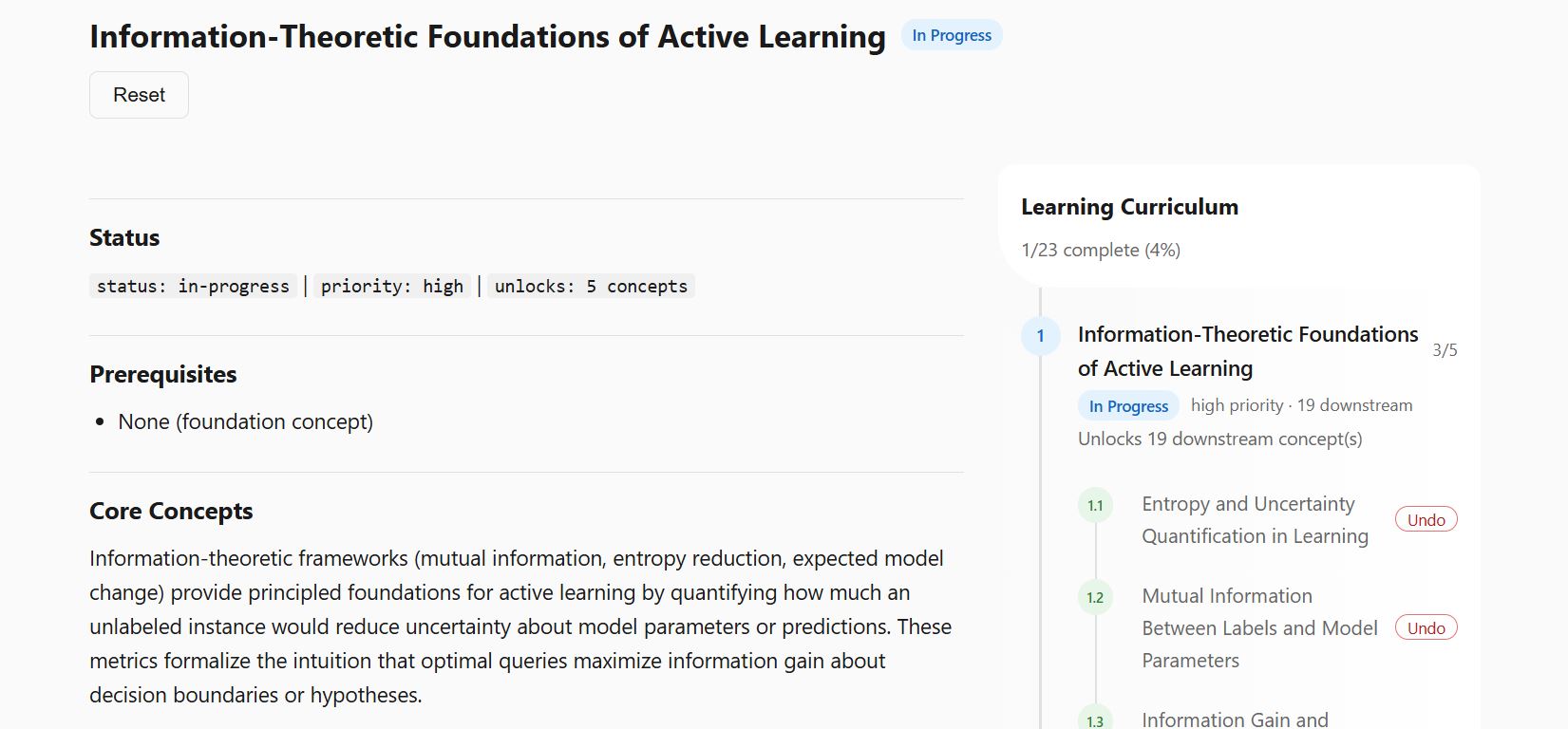This screenshot has height=729, width=1568.
Task: Click the Reset button
Action: tap(139, 95)
